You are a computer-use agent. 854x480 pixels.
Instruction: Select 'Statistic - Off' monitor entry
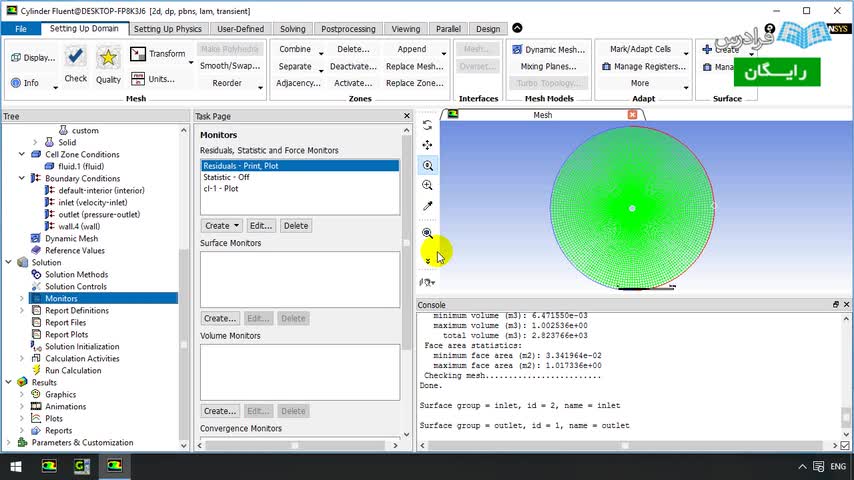(x=300, y=177)
